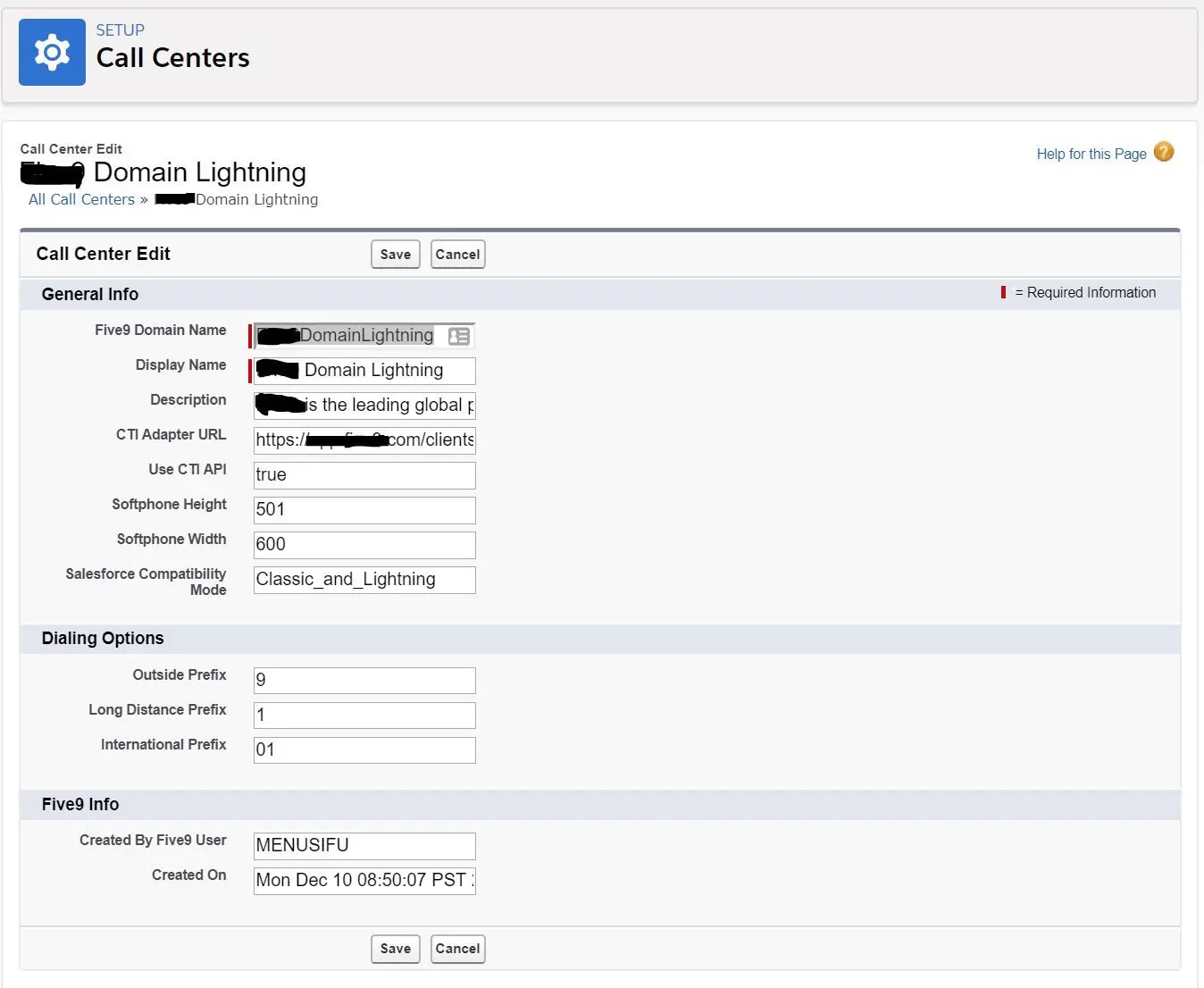Edit the Description text field

[364, 406]
